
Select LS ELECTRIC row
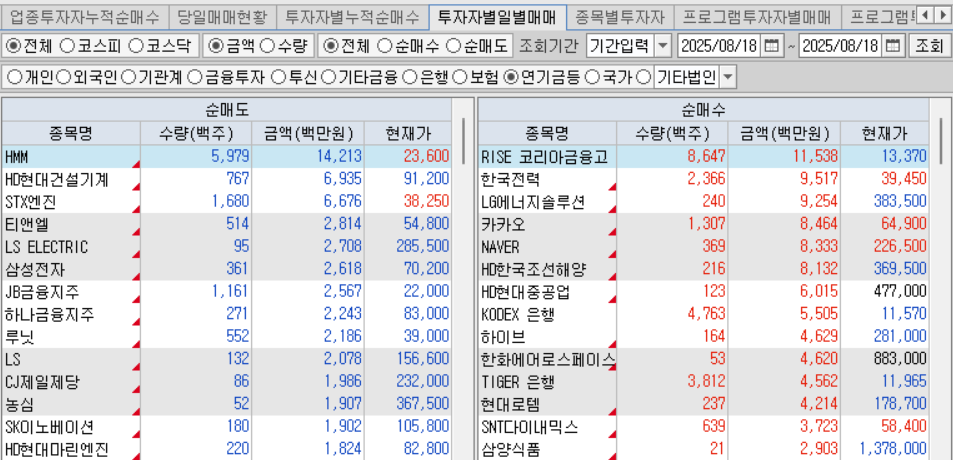(227, 247)
